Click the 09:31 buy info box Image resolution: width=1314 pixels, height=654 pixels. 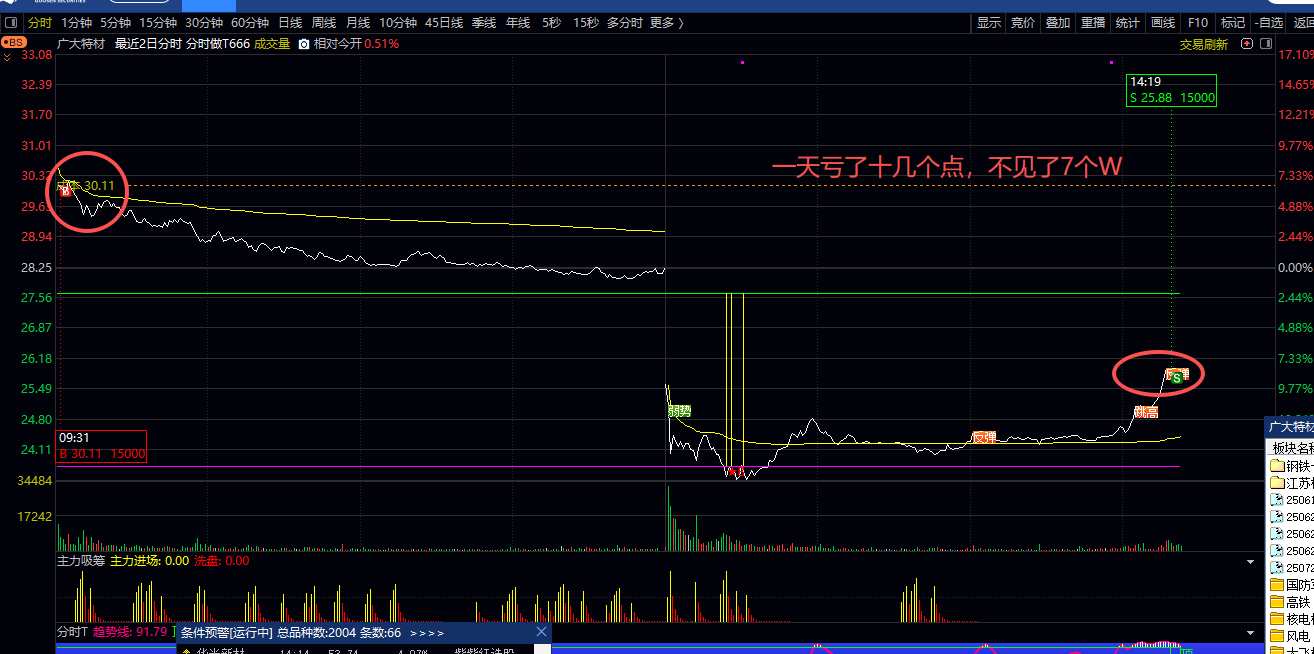coord(102,446)
